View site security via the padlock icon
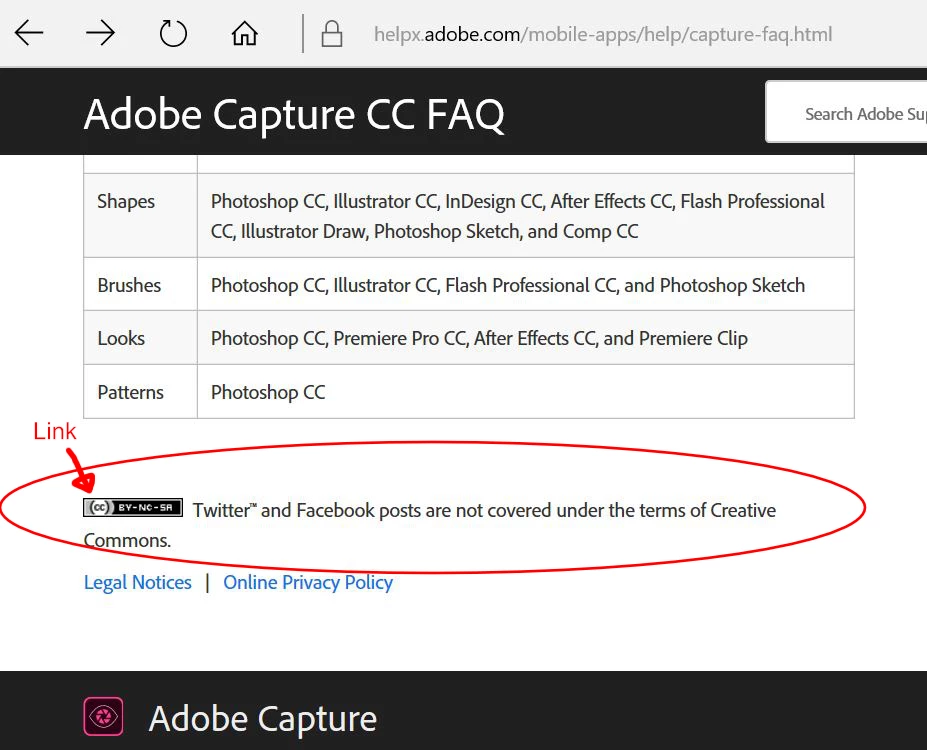The height and width of the screenshot is (750, 927). click(332, 34)
